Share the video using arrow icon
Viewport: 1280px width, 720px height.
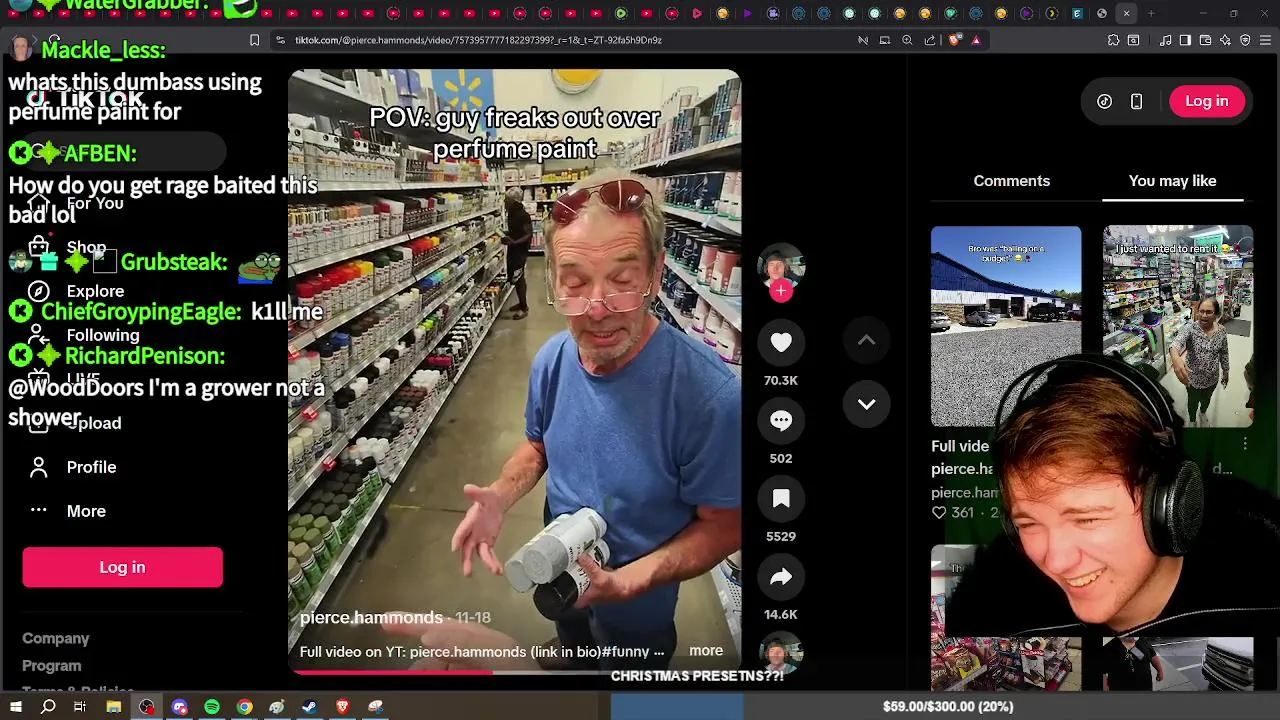coord(781,577)
